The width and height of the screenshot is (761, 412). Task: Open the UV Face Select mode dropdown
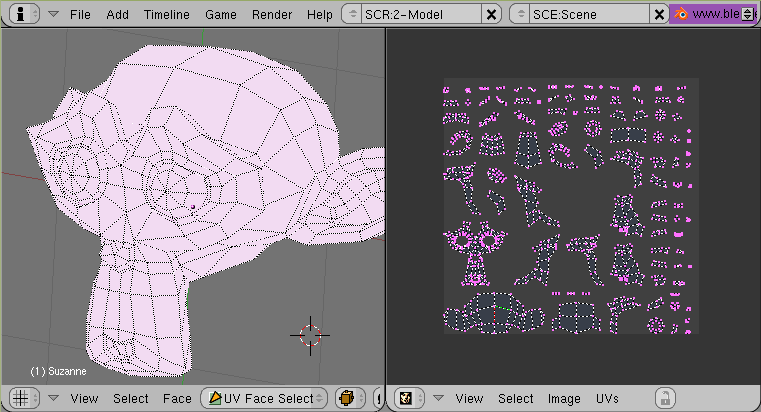coord(265,398)
